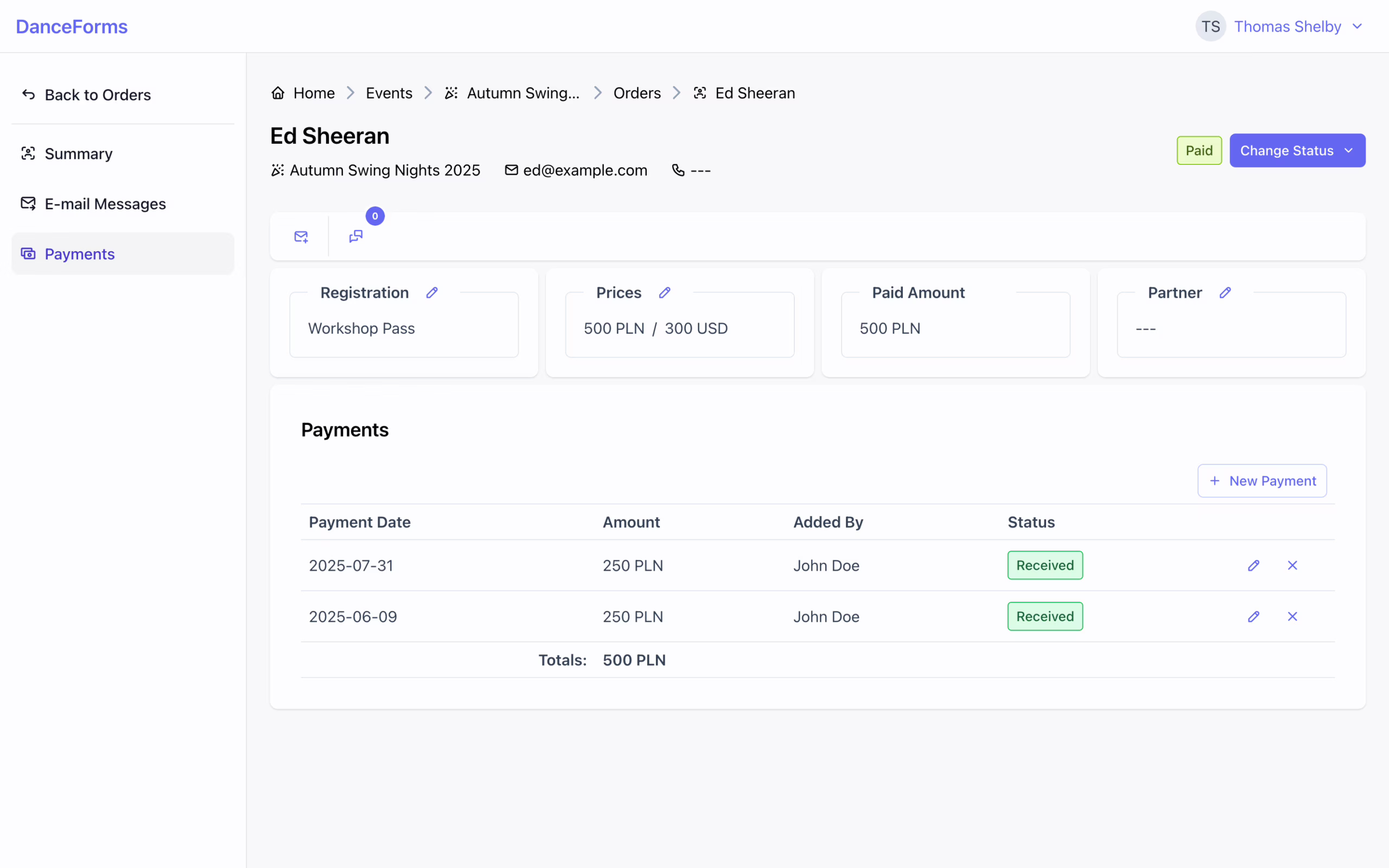The image size is (1389, 868).
Task: Click the event icon beside Autumn Swing Nights 2025
Action: pos(277,170)
